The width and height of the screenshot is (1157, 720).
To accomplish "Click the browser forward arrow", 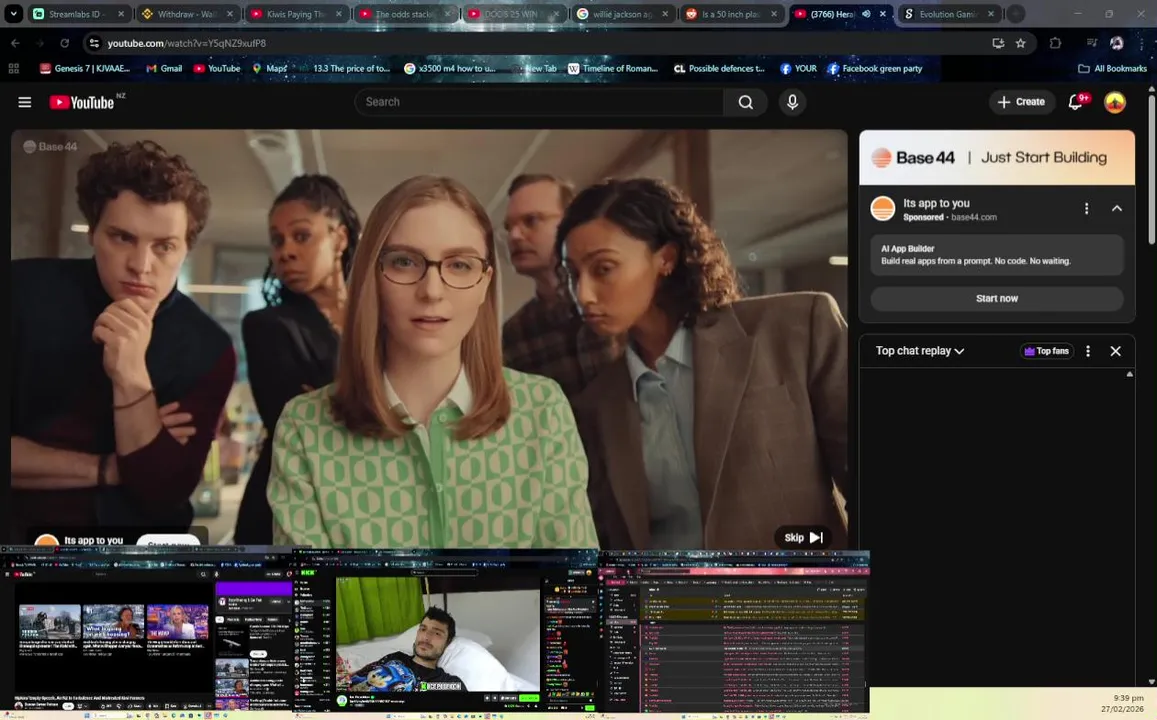I will pos(40,43).
